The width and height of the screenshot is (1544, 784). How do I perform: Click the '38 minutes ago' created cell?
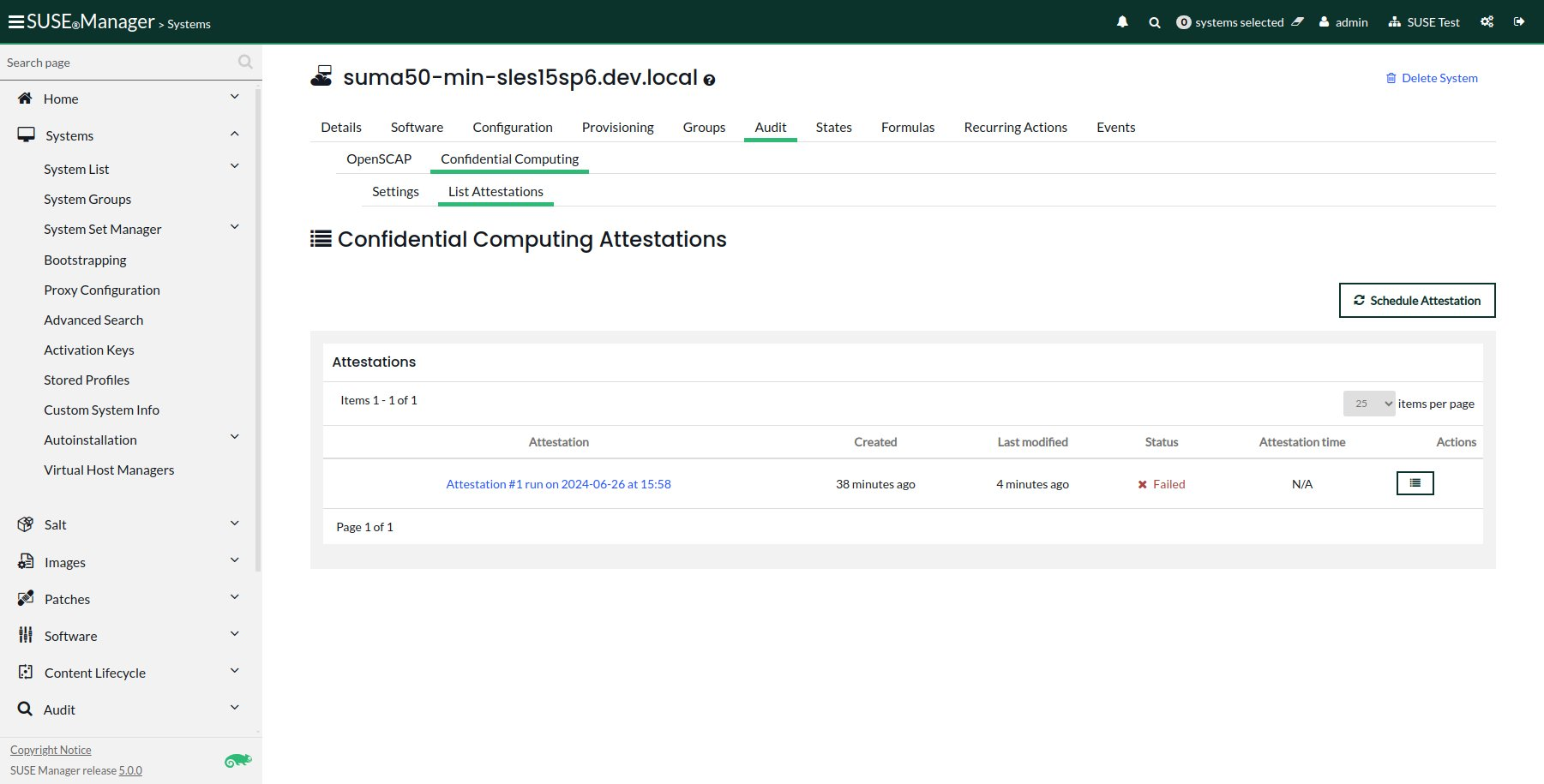click(x=875, y=484)
